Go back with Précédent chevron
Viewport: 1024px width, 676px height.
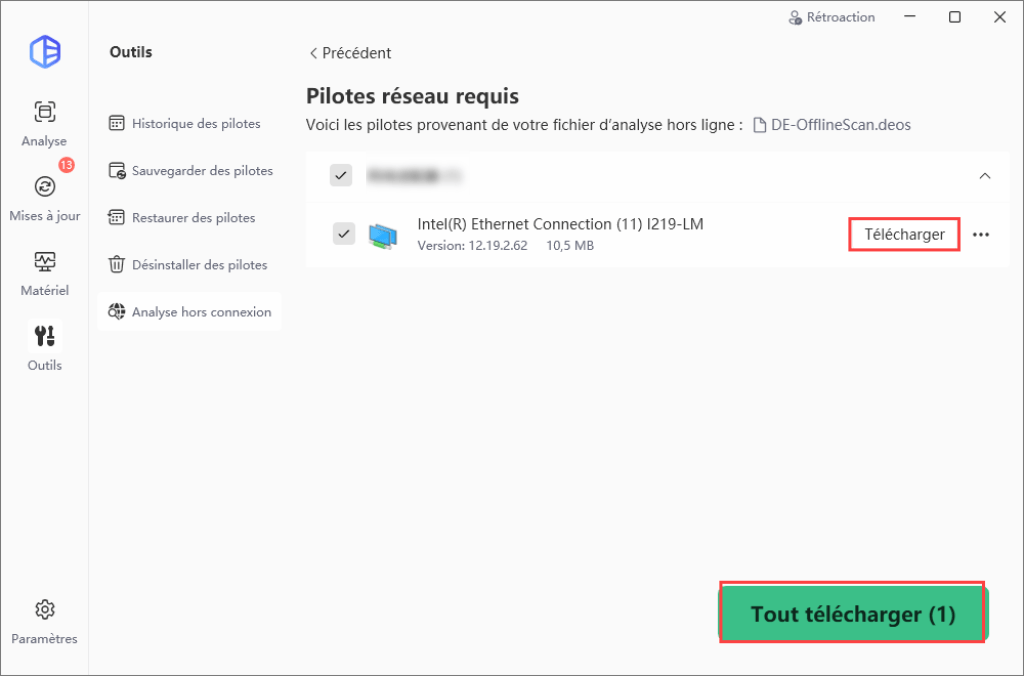[x=313, y=53]
